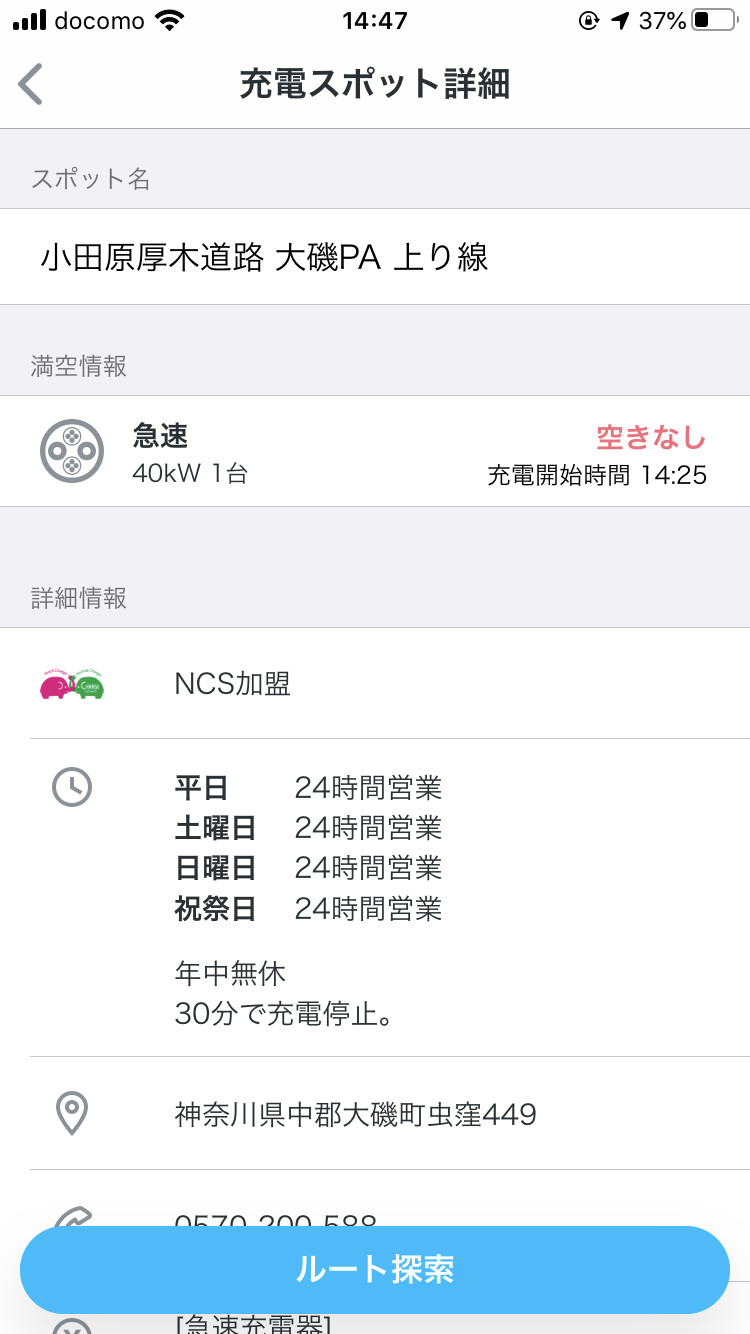Tap the Wi-Fi status icon
Viewport: 750px width, 1334px height.
(x=170, y=20)
